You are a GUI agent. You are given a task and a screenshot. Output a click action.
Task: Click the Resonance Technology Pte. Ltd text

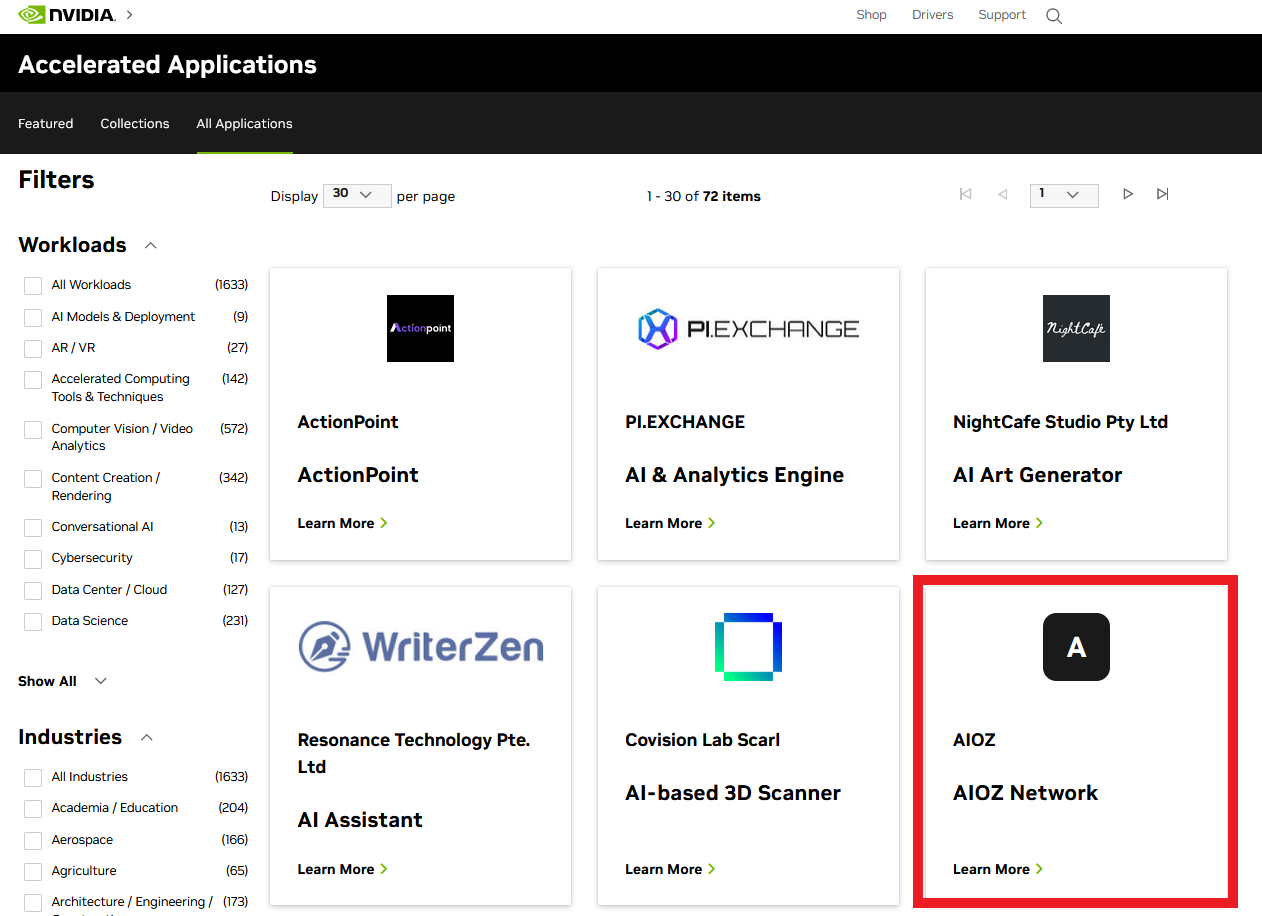[x=414, y=753]
